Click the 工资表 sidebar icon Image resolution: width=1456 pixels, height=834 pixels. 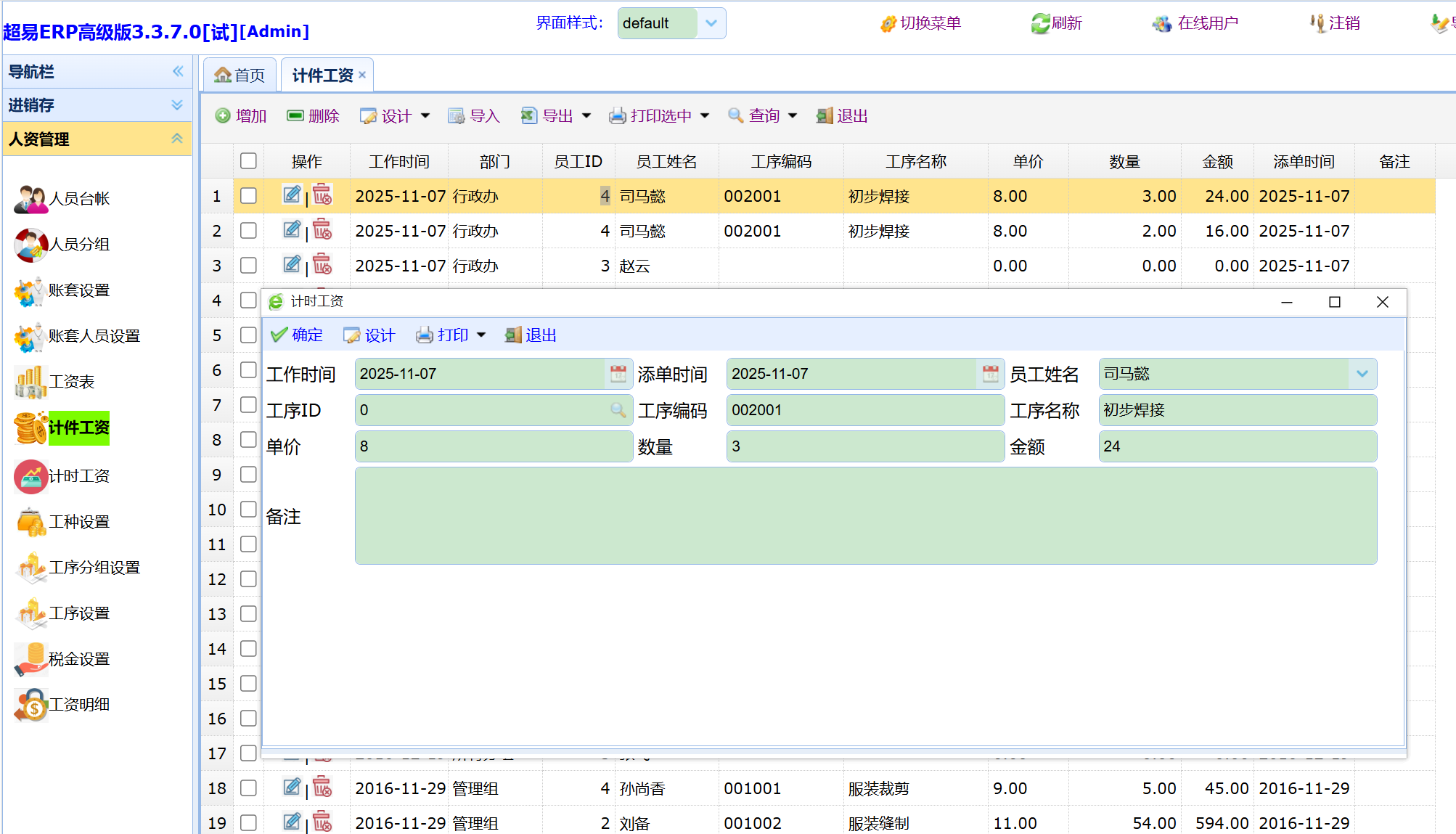30,382
